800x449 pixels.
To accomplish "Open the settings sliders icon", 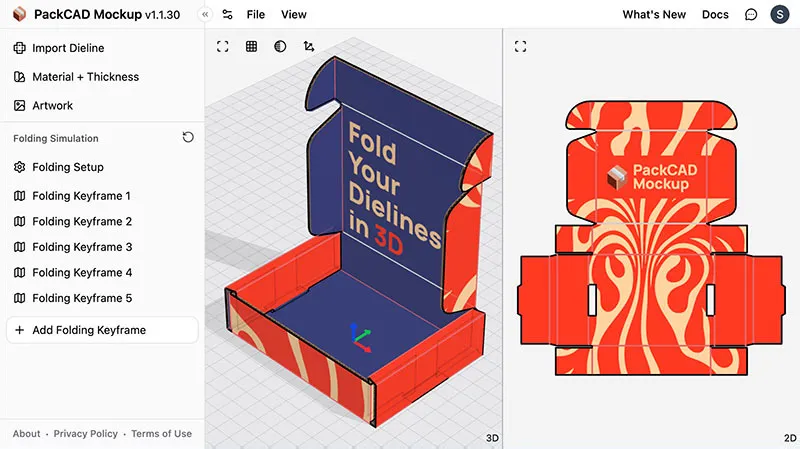I will 228,15.
